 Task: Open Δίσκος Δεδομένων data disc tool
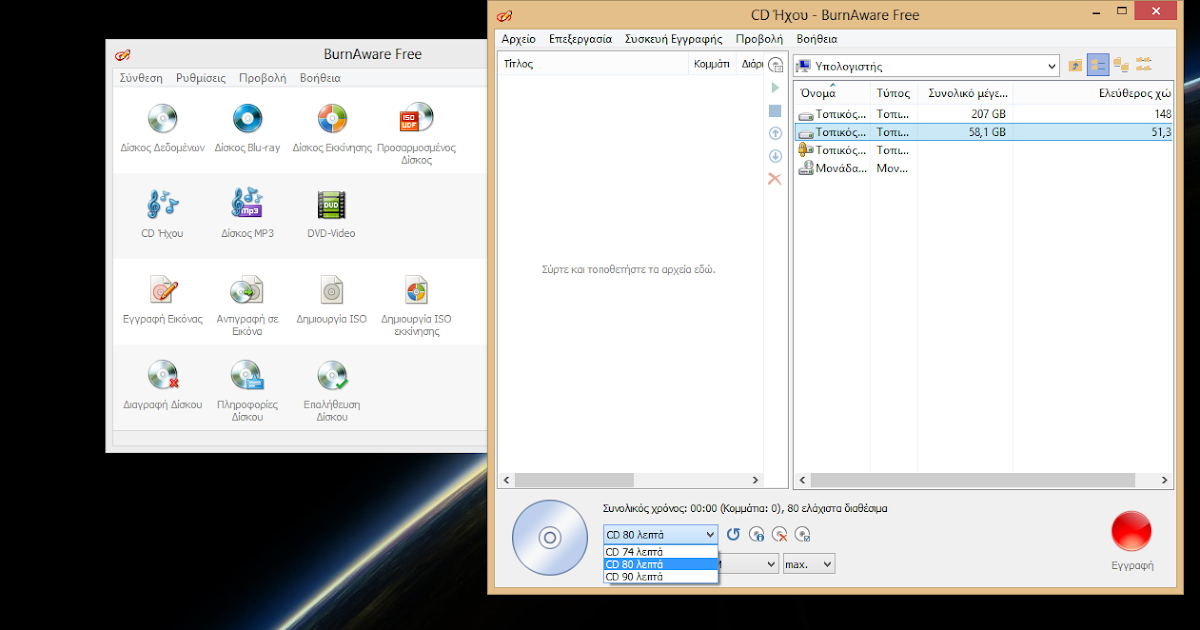pyautogui.click(x=163, y=128)
